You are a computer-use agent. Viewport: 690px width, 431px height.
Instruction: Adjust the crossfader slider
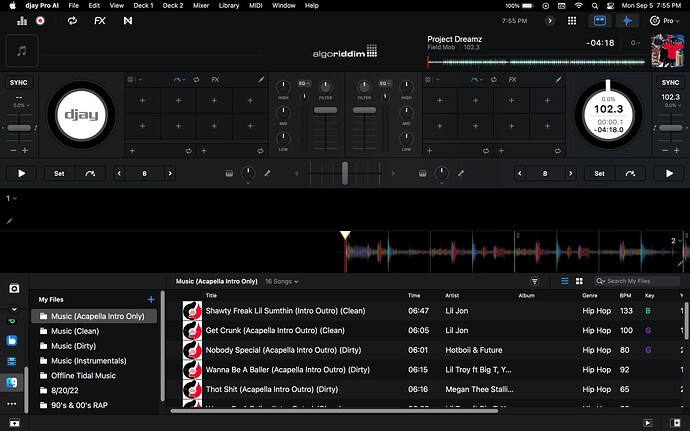tap(345, 173)
